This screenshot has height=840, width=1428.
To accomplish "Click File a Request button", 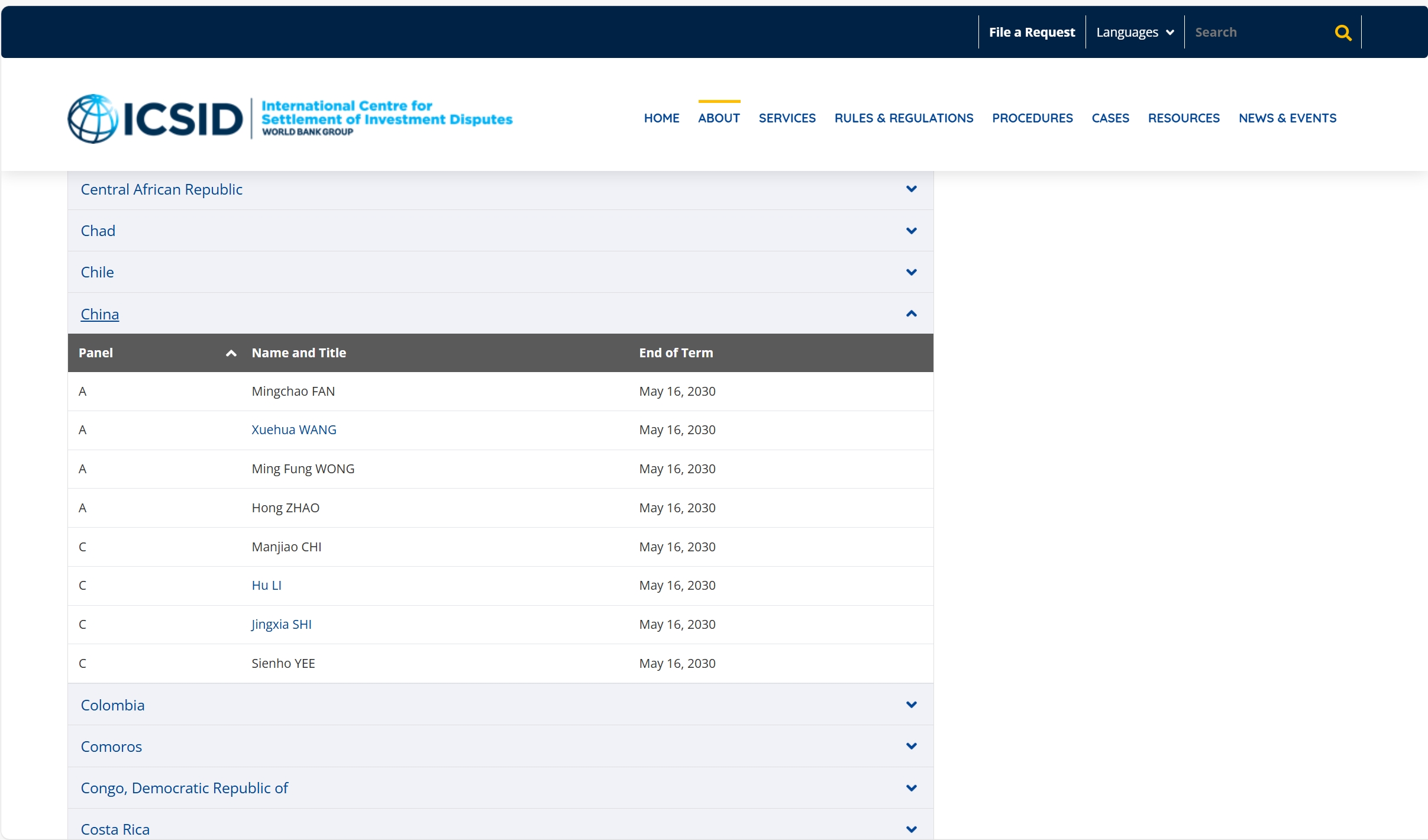I will tap(1032, 33).
